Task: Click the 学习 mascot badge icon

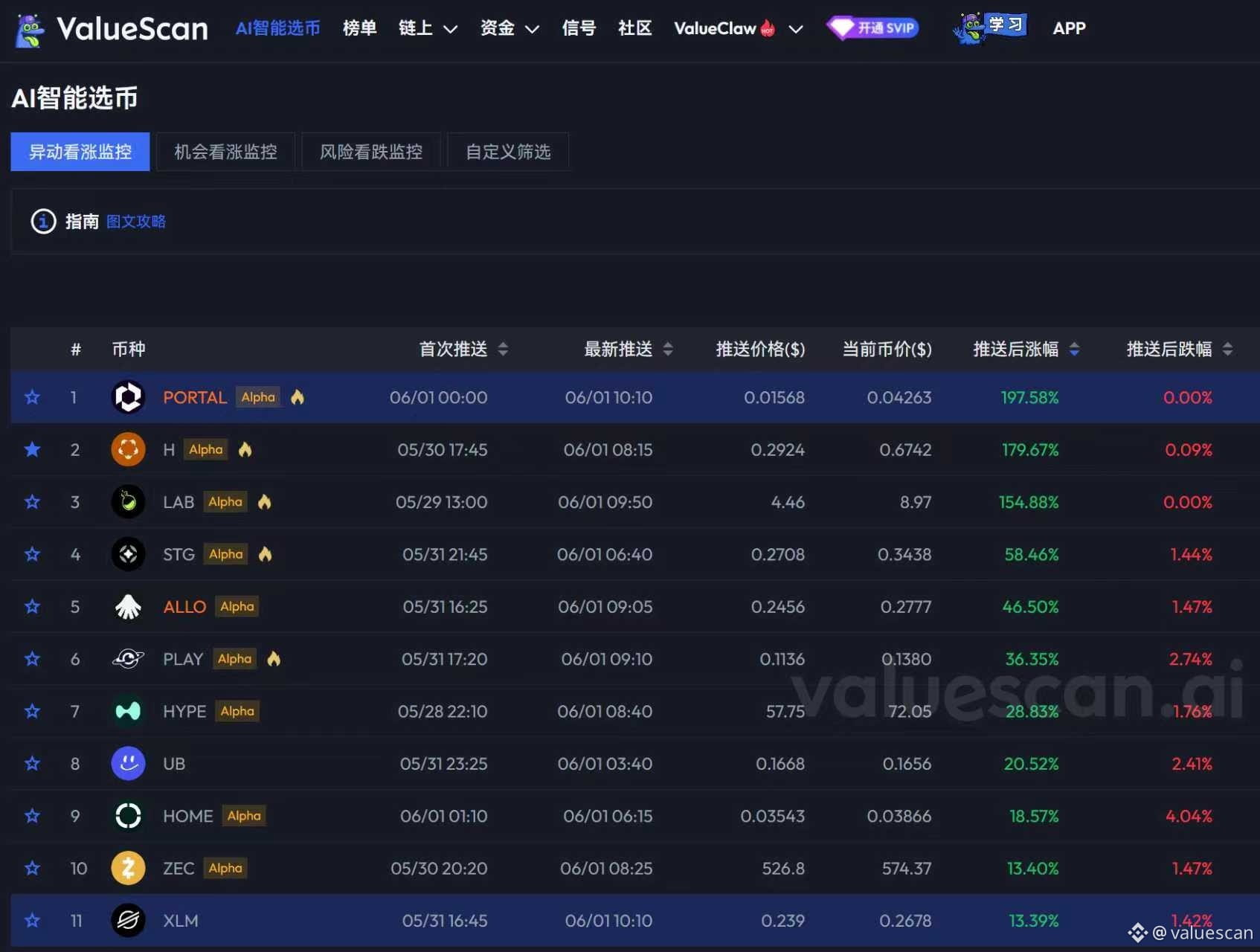Action: 990,28
